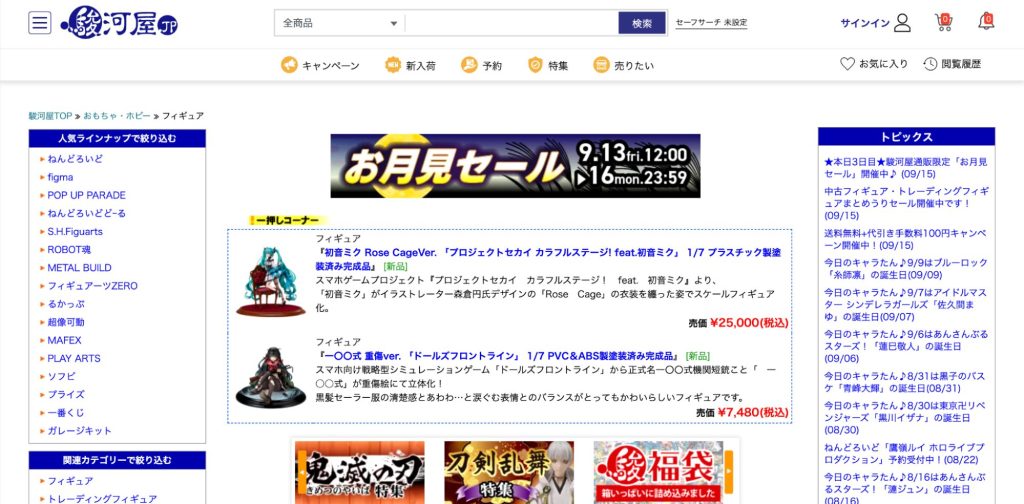The image size is (1024, 504).
Task: Click the 新入荷 NEW badge icon
Action: 393,65
